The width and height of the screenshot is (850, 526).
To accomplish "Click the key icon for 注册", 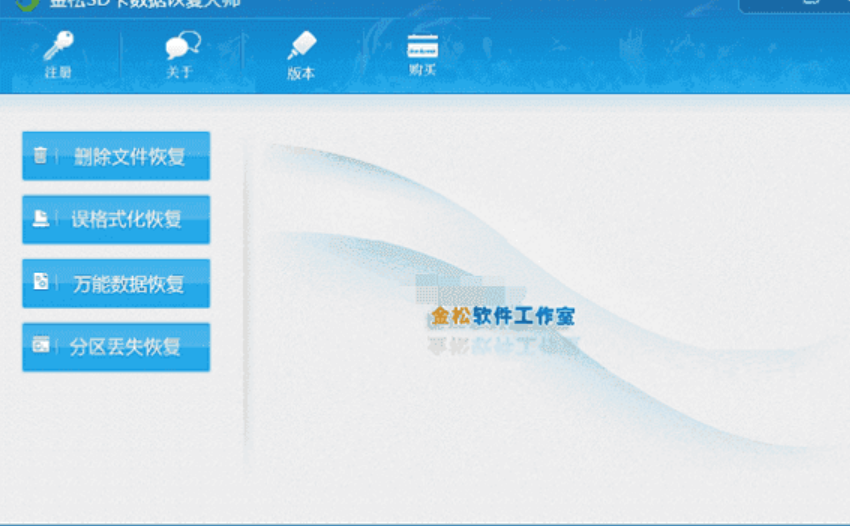I will click(x=58, y=46).
